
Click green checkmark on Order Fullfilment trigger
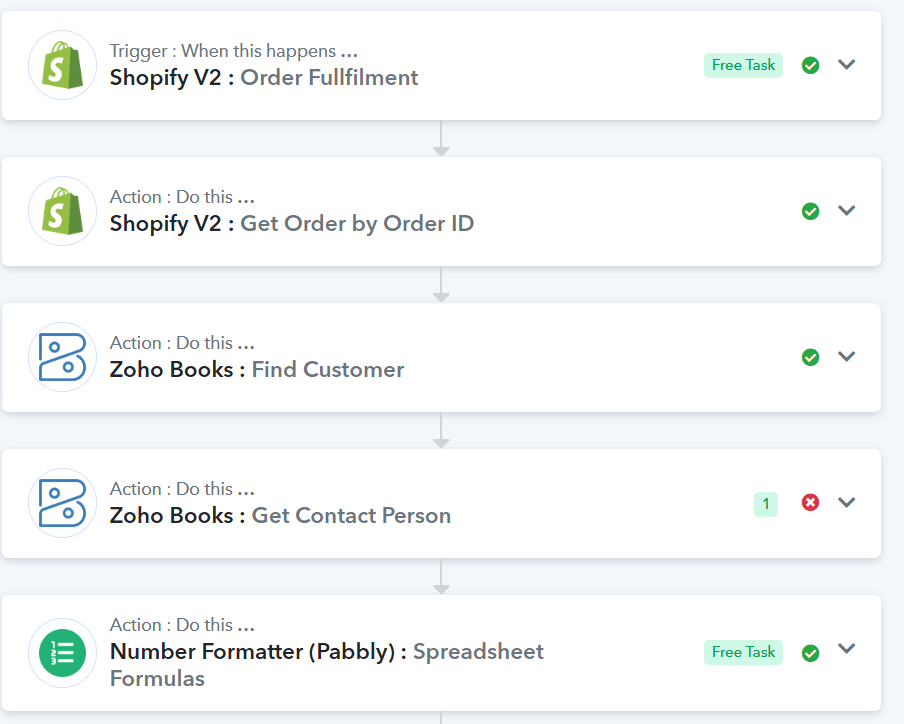coord(810,65)
